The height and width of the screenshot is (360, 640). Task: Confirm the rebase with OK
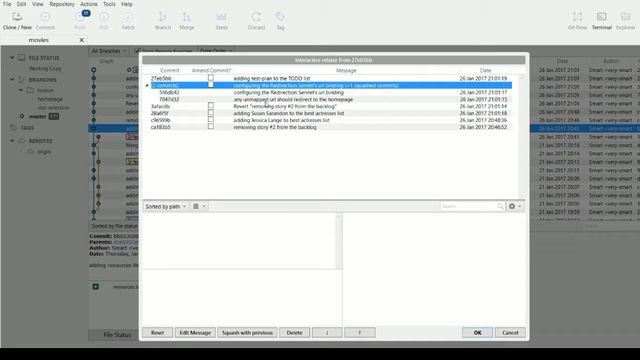tap(478, 333)
